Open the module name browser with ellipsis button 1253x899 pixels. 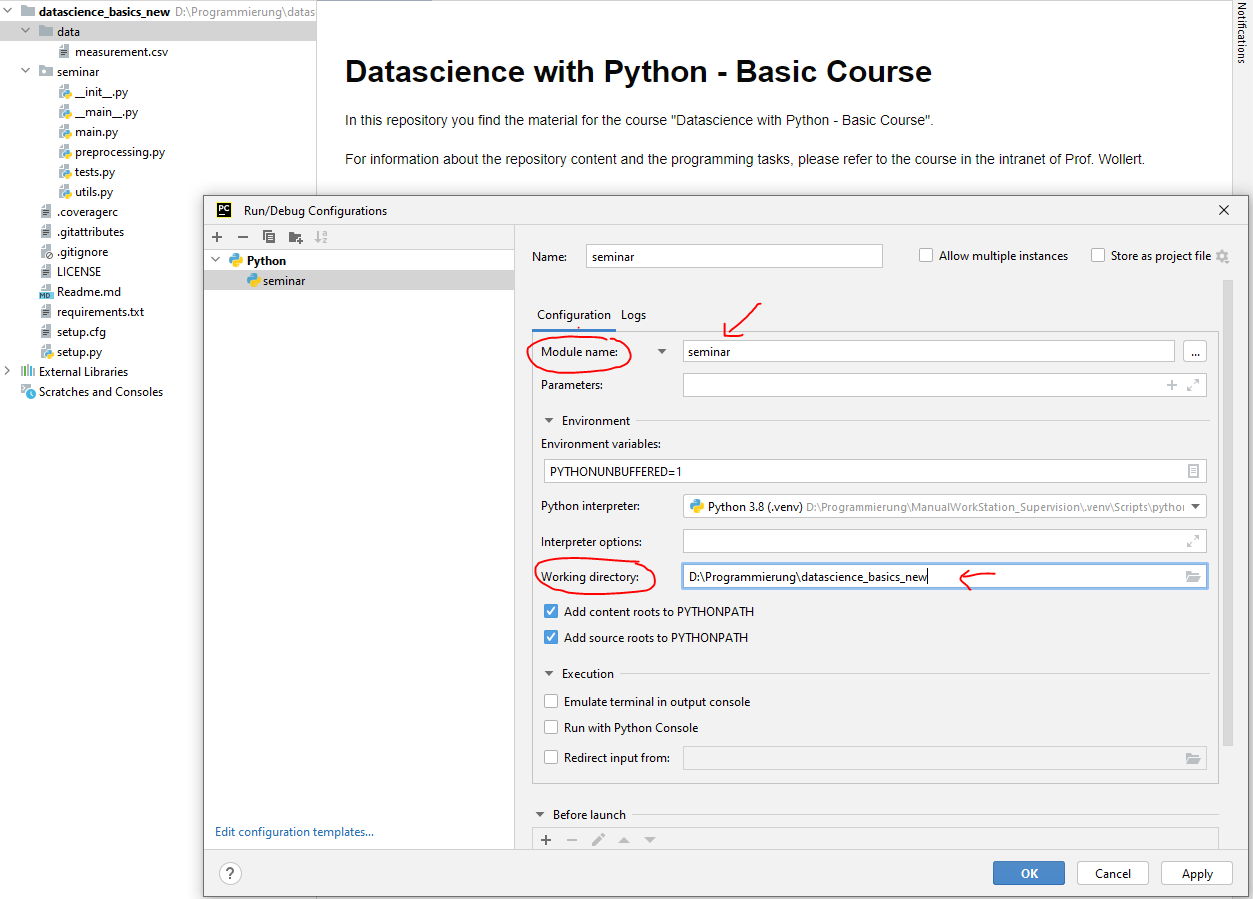pyautogui.click(x=1194, y=350)
